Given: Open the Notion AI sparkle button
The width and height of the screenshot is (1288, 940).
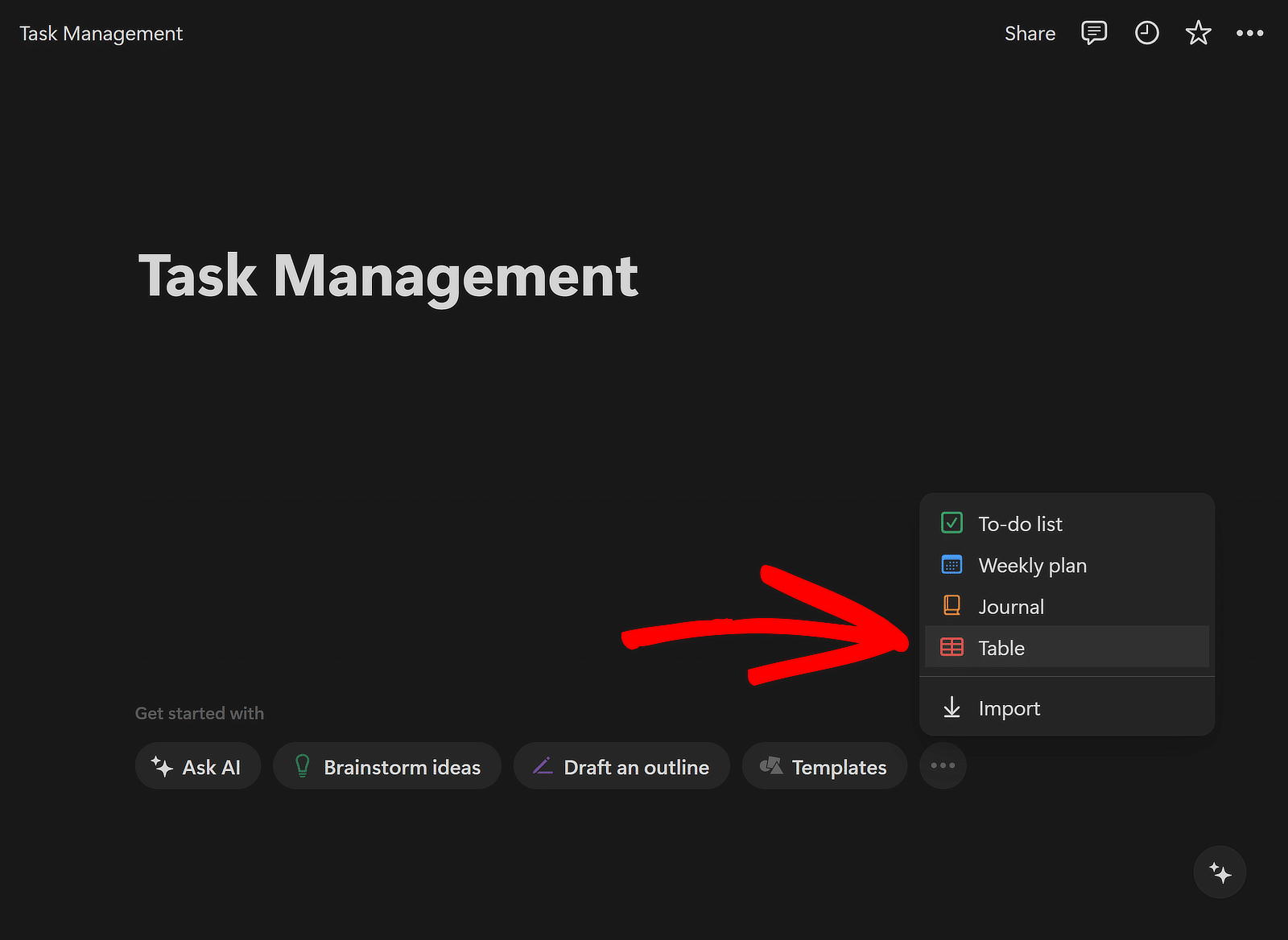Looking at the screenshot, I should tap(1220, 872).
